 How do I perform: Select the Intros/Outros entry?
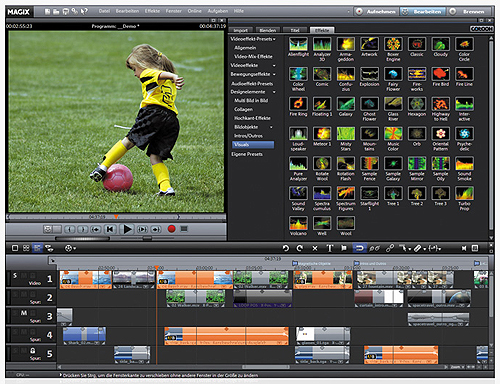pyautogui.click(x=248, y=136)
